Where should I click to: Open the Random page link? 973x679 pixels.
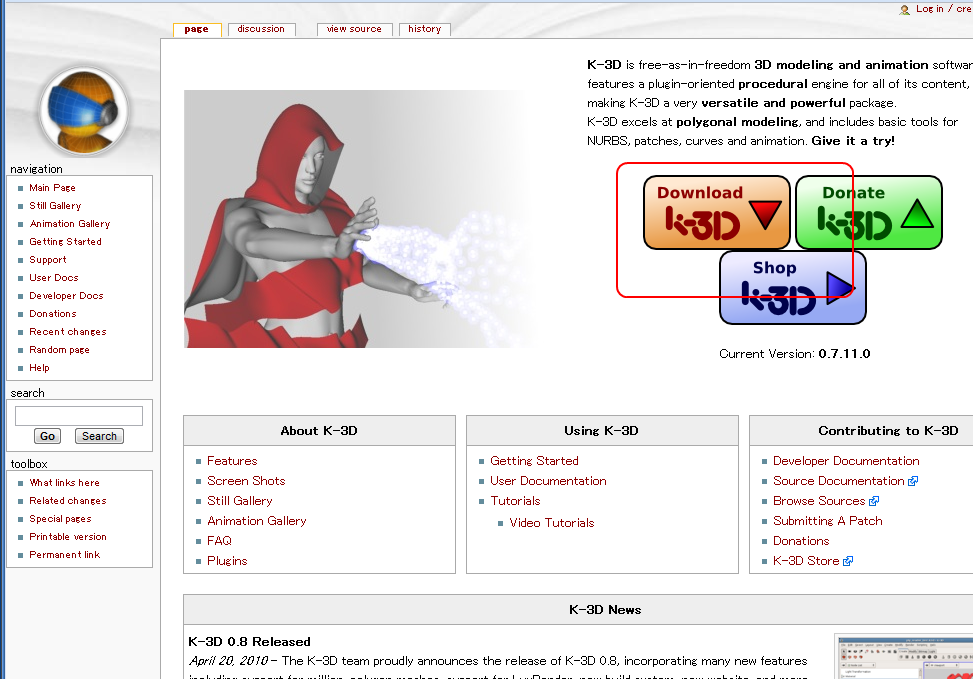tap(59, 349)
